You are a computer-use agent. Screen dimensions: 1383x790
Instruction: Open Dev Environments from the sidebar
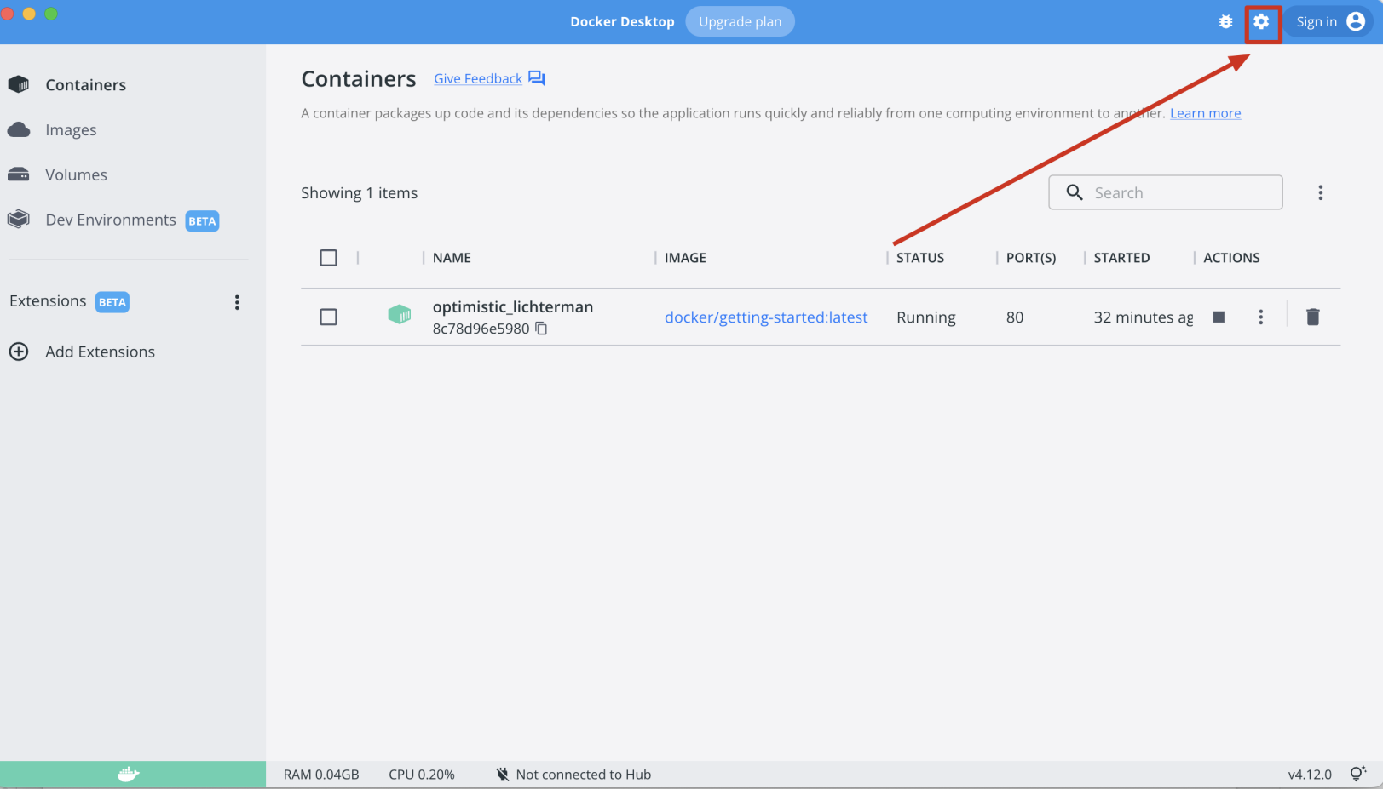pos(112,219)
